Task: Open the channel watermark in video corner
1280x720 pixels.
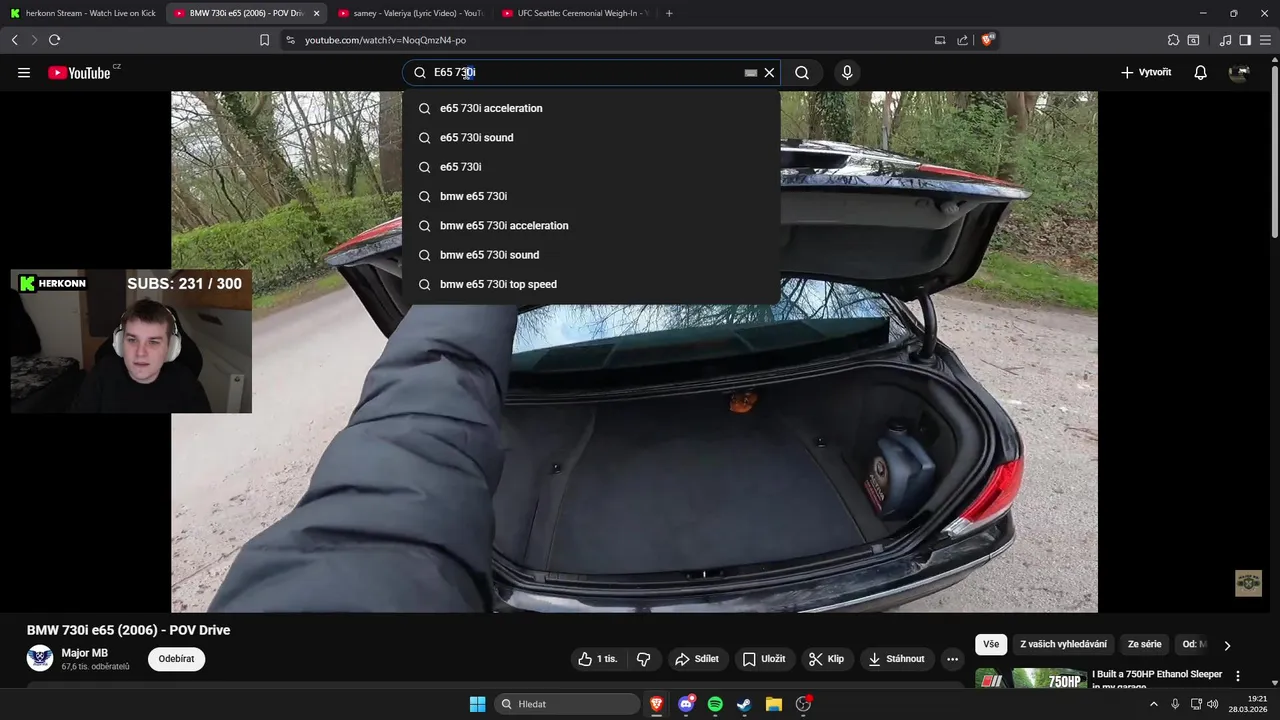Action: [x=1248, y=583]
